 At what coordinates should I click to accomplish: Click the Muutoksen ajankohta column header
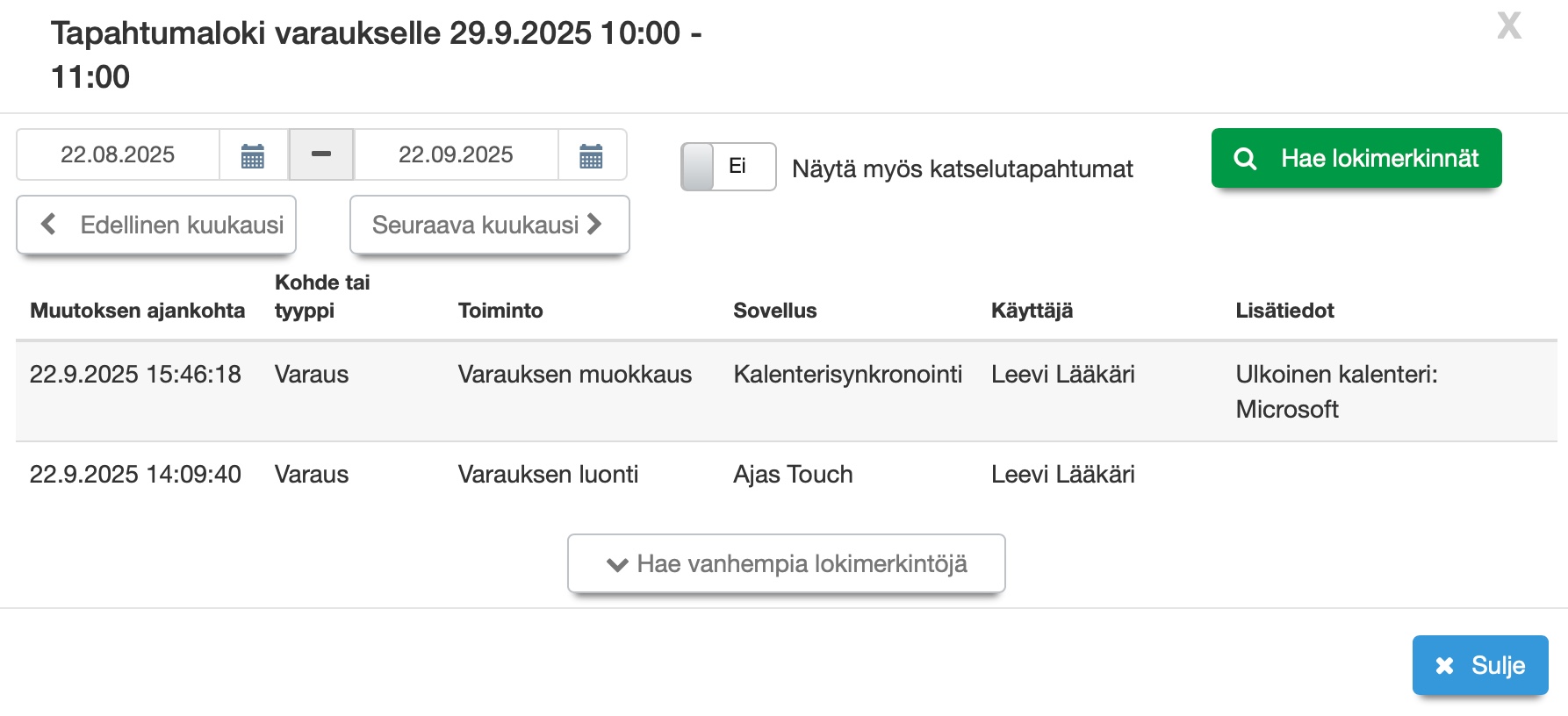coord(137,311)
